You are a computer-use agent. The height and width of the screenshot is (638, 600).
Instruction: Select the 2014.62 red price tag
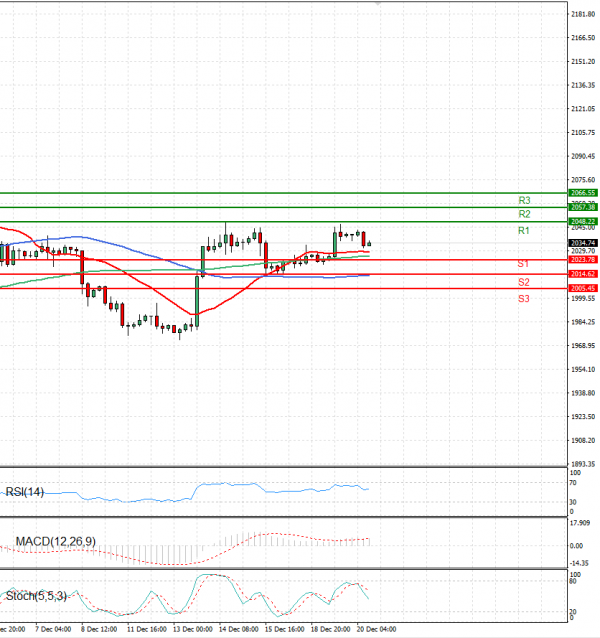tap(583, 274)
